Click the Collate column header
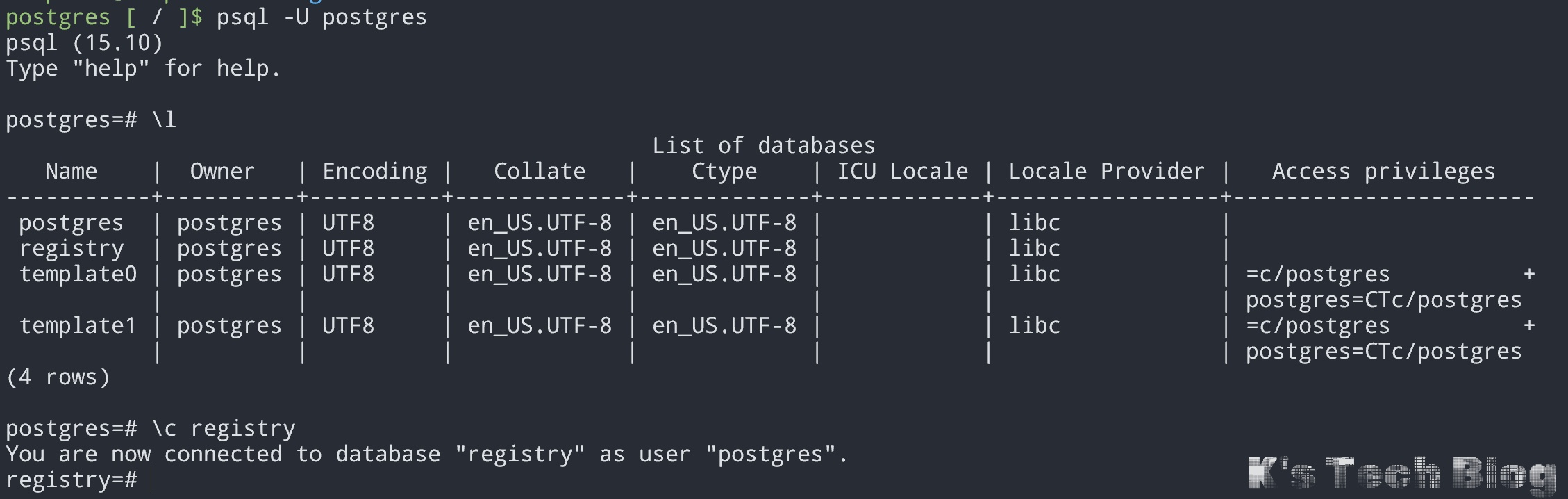Screen dimensions: 1568x499 pos(540,172)
